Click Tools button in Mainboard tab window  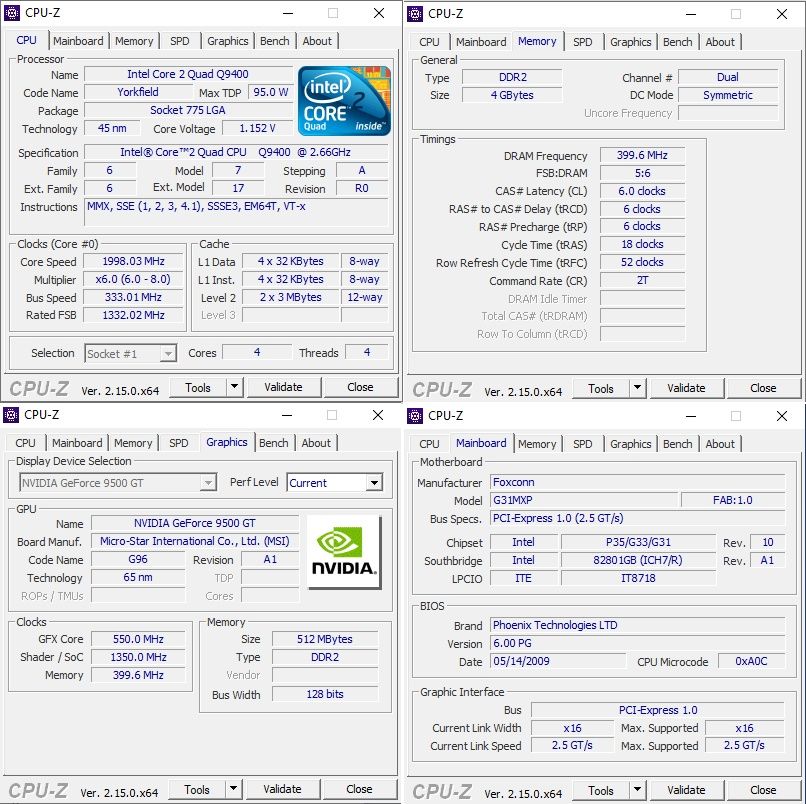[x=600, y=790]
